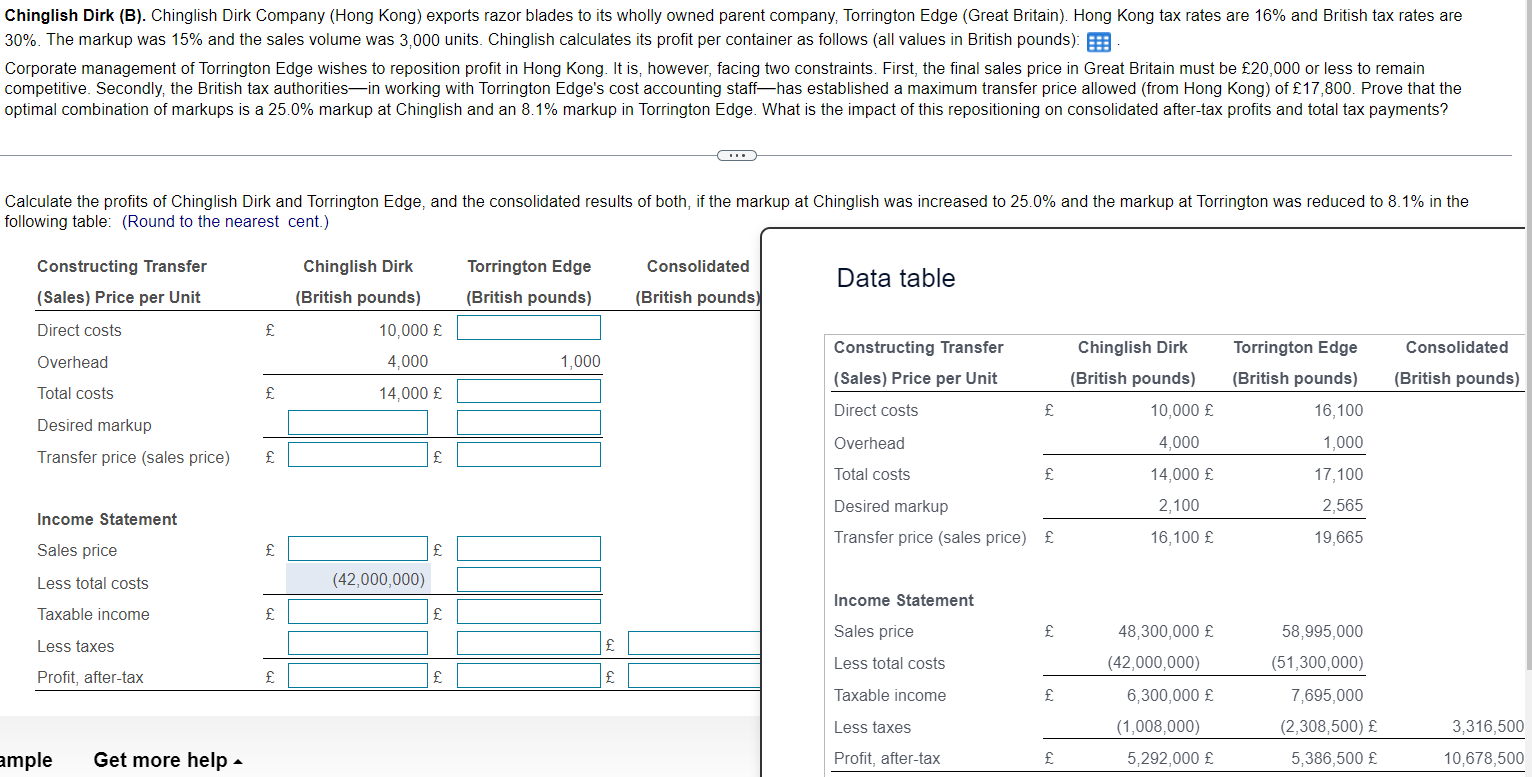Click Torrington Edge Sales price input field

point(528,548)
